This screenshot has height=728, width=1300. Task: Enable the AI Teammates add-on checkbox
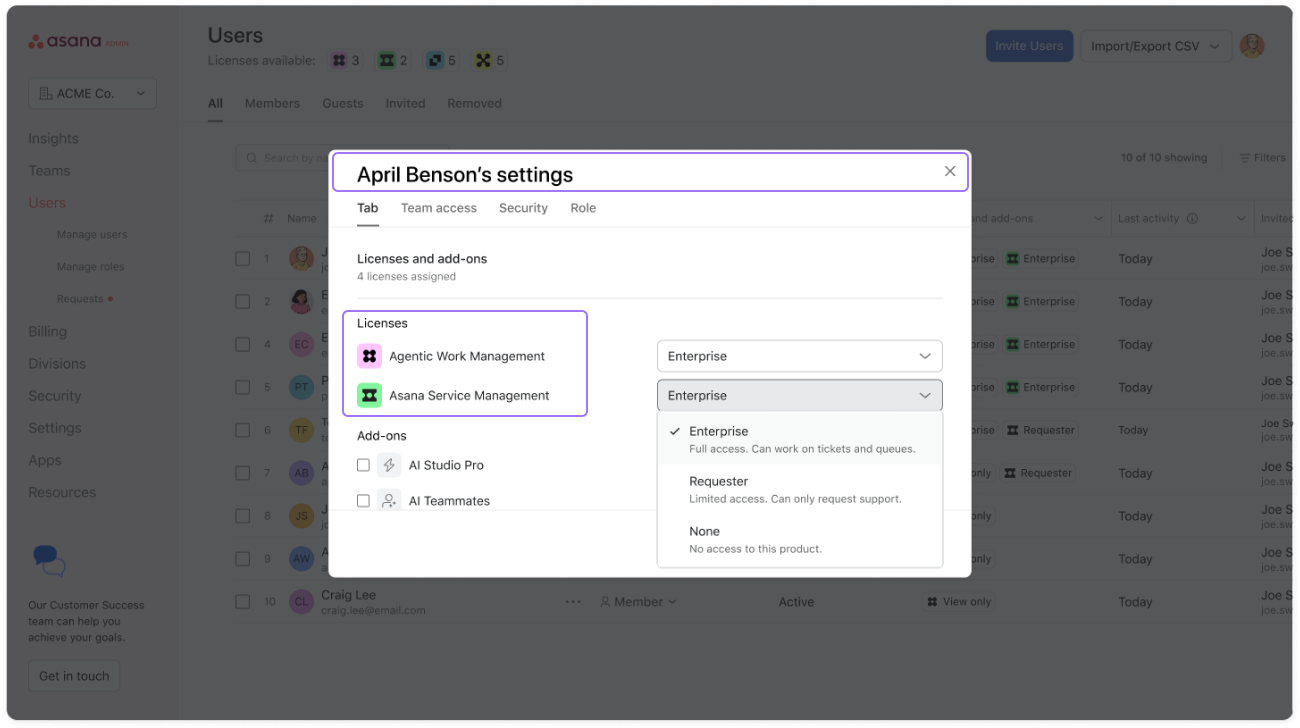pyautogui.click(x=363, y=500)
